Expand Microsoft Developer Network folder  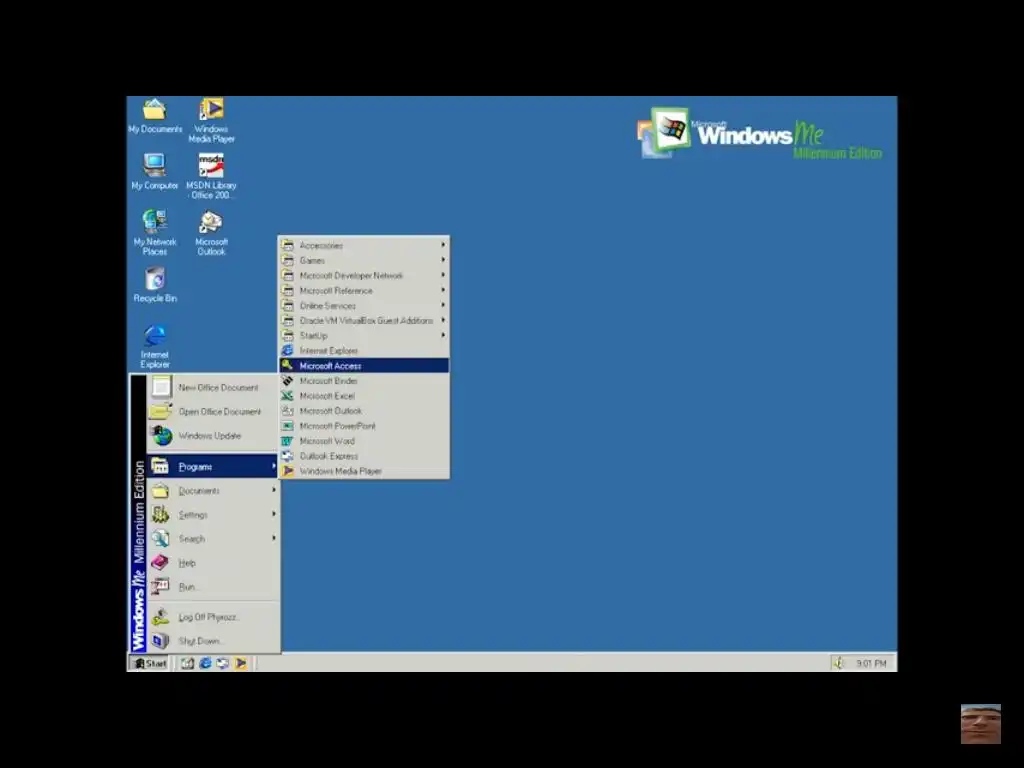(x=364, y=276)
